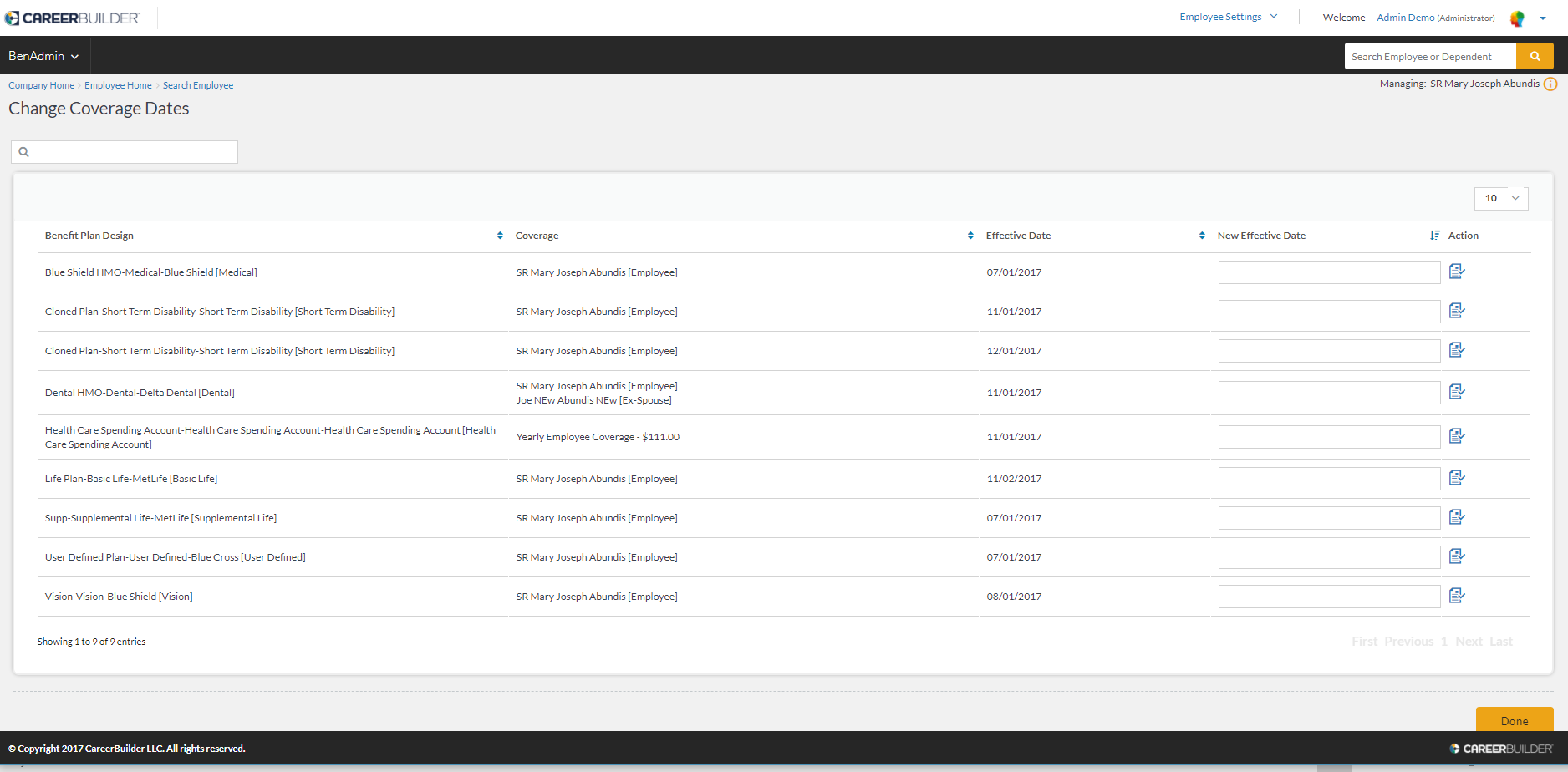Click the Admin Demo profile link
1568x772 pixels.
(1405, 18)
